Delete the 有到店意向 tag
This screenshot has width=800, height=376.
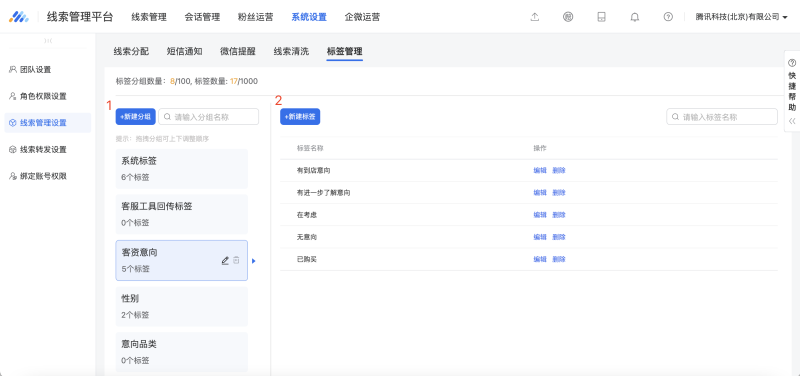pos(559,170)
